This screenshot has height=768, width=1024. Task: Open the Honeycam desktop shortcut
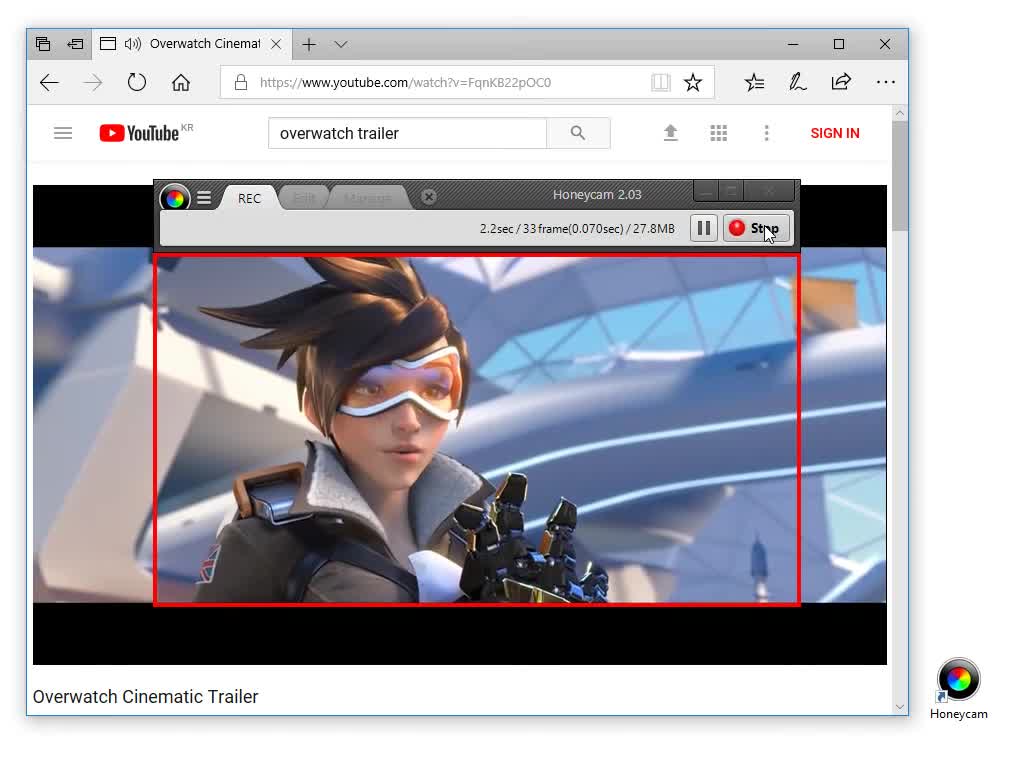(958, 688)
